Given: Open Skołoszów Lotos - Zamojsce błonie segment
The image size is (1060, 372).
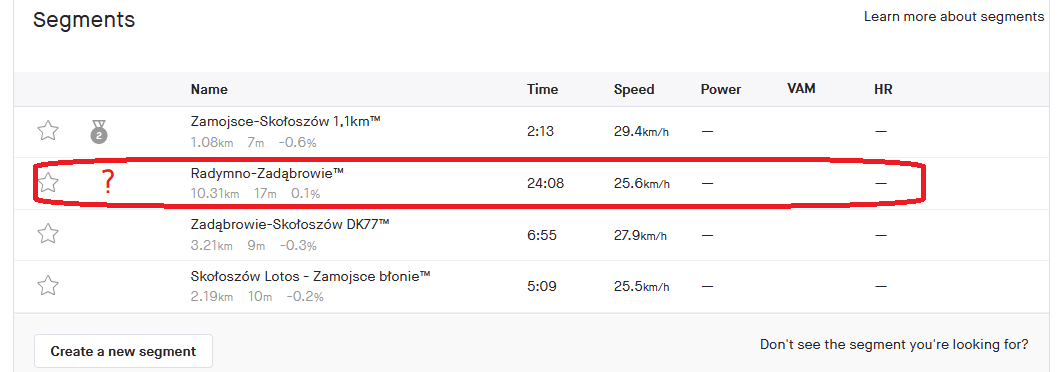Looking at the screenshot, I should (311, 276).
